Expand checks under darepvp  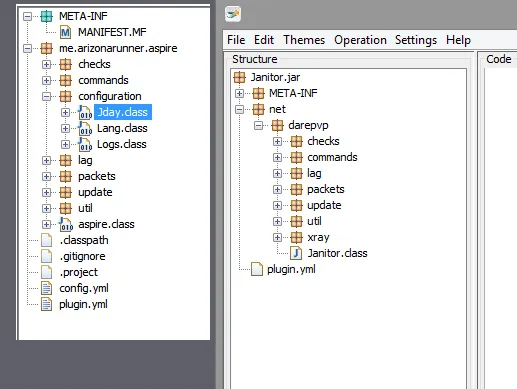277,142
